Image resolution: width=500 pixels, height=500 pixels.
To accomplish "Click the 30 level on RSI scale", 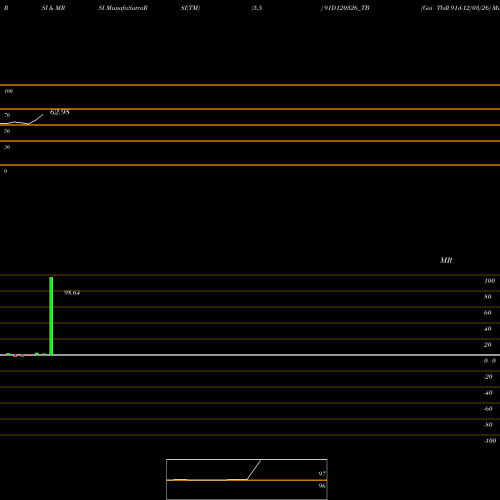I will (x=7, y=147).
